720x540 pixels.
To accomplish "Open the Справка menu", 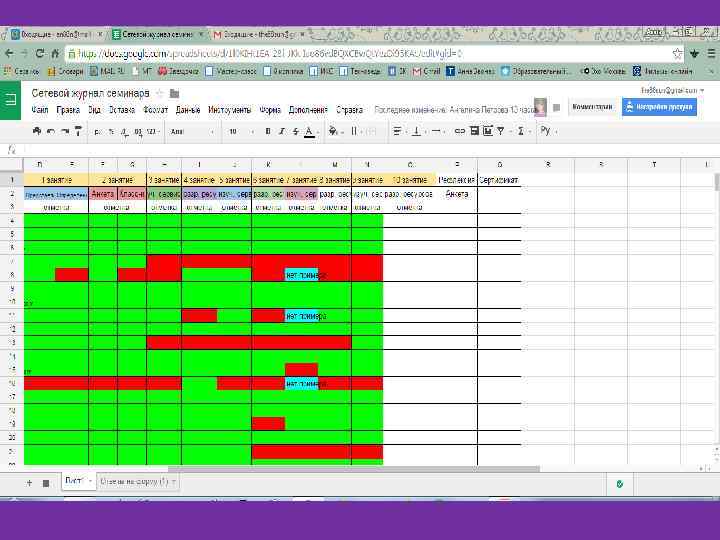I will pyautogui.click(x=349, y=110).
